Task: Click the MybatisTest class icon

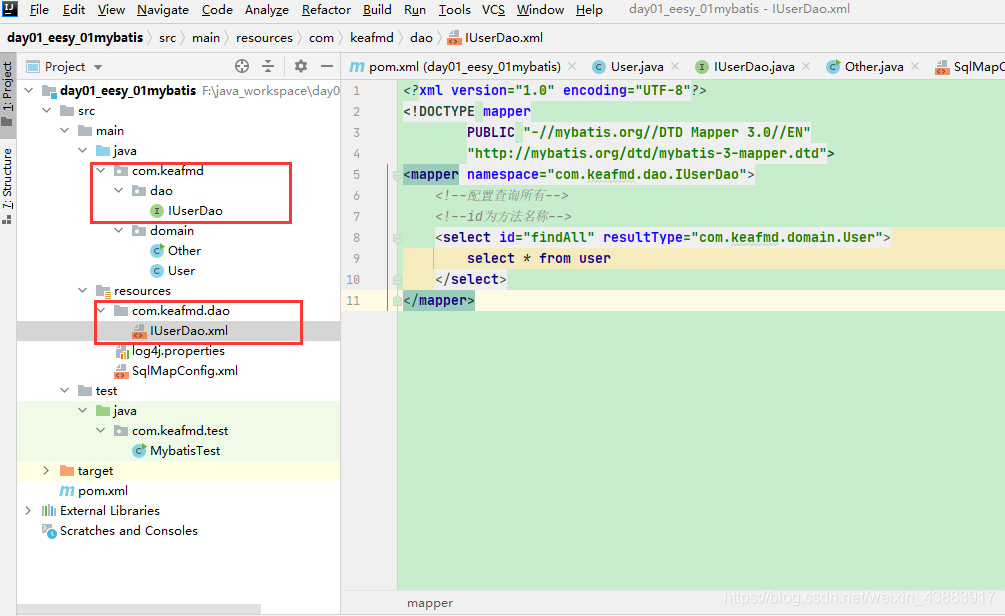Action: (x=139, y=451)
